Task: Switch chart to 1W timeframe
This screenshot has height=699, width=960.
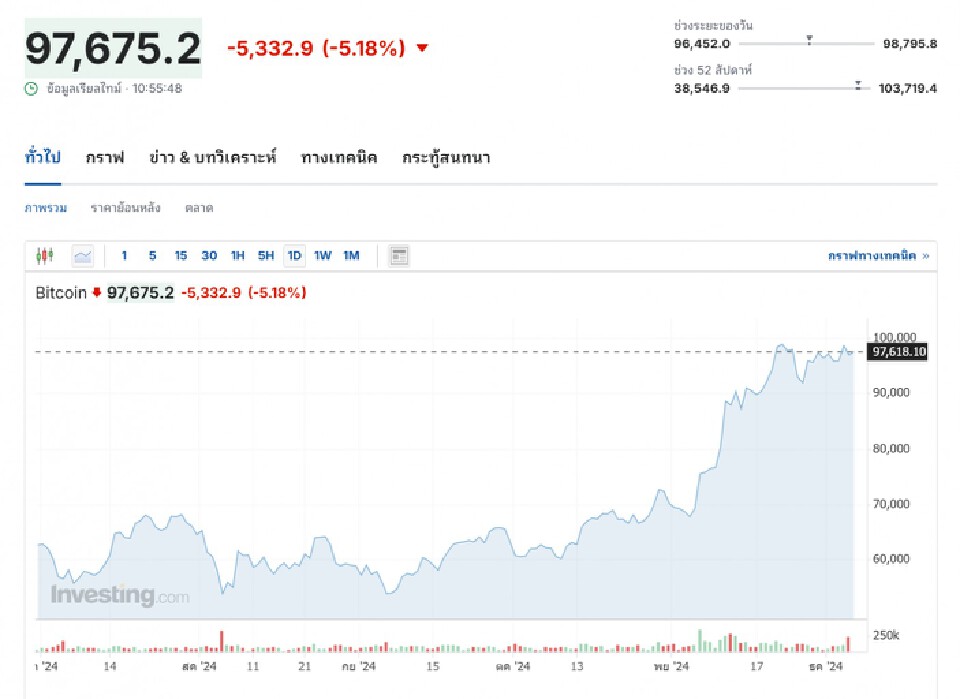Action: pyautogui.click(x=322, y=255)
